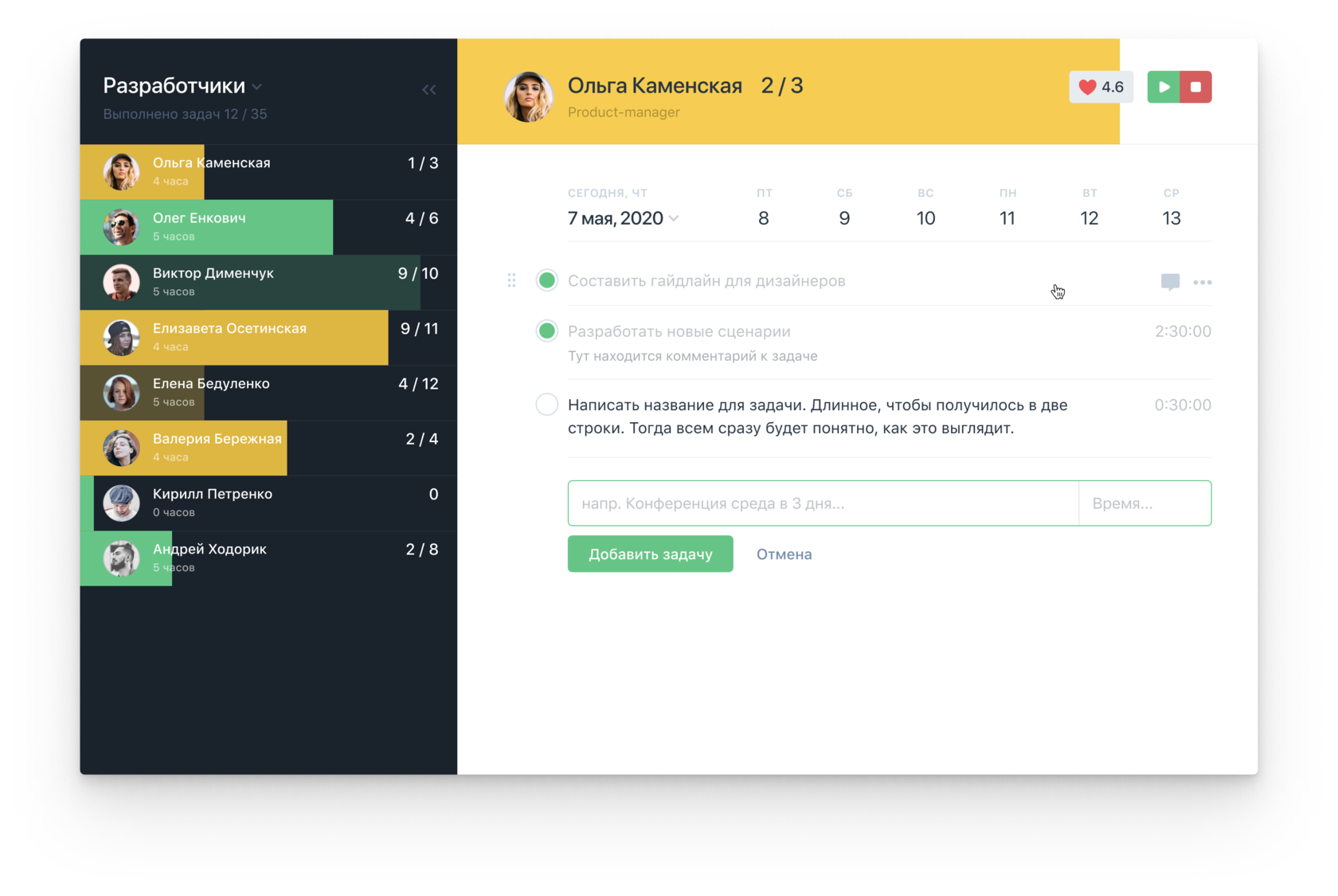
Task: Click Андрей Ходорик avatar
Action: point(122,558)
